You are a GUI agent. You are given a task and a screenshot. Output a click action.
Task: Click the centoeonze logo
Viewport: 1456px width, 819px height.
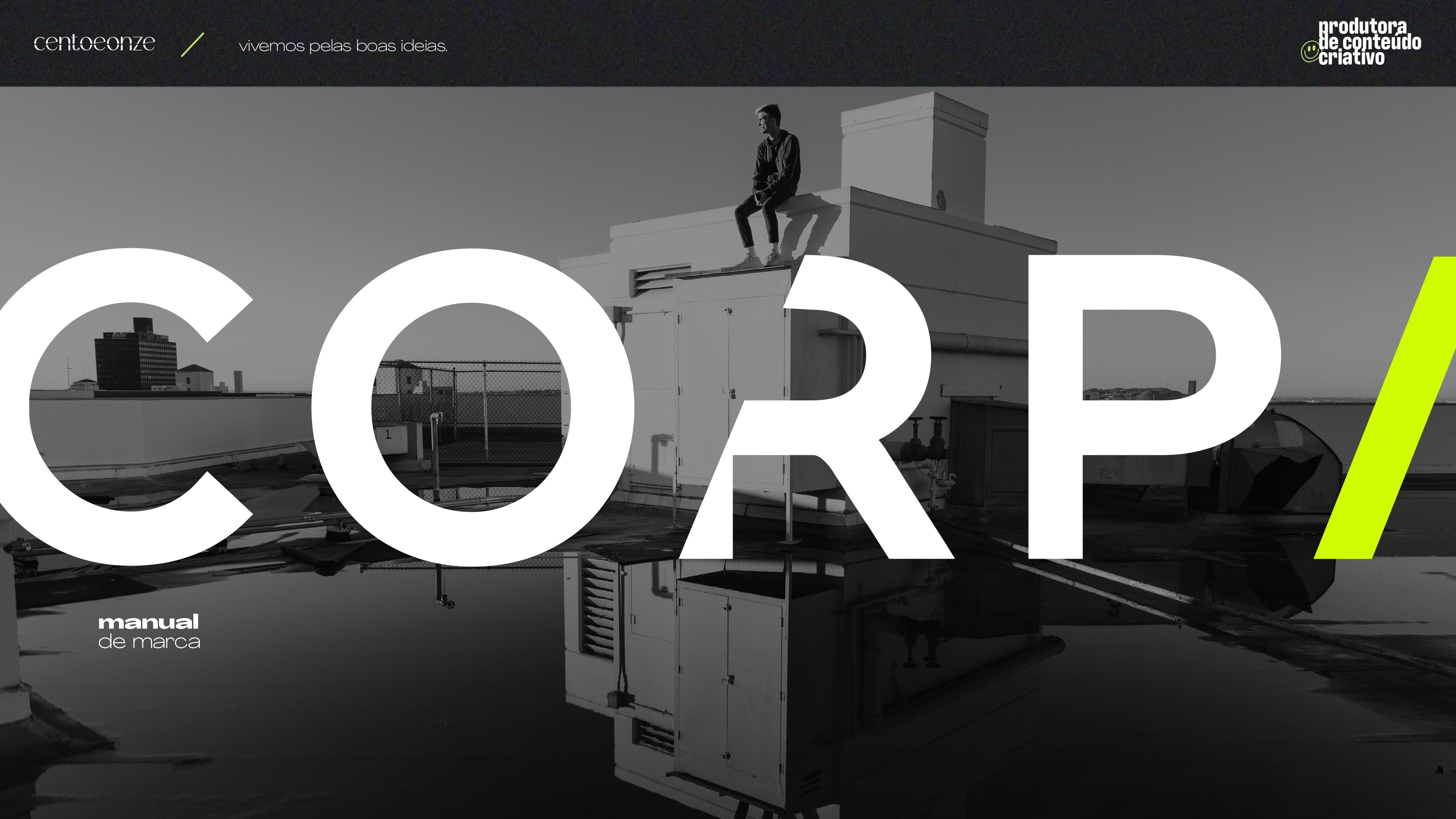pos(94,43)
